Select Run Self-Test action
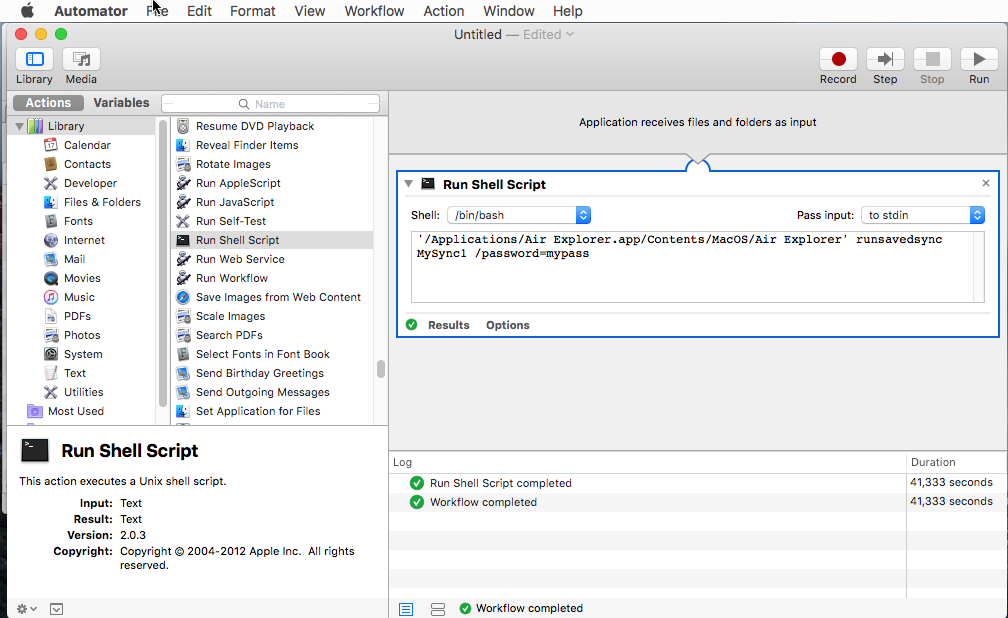Image resolution: width=1008 pixels, height=618 pixels. [230, 221]
